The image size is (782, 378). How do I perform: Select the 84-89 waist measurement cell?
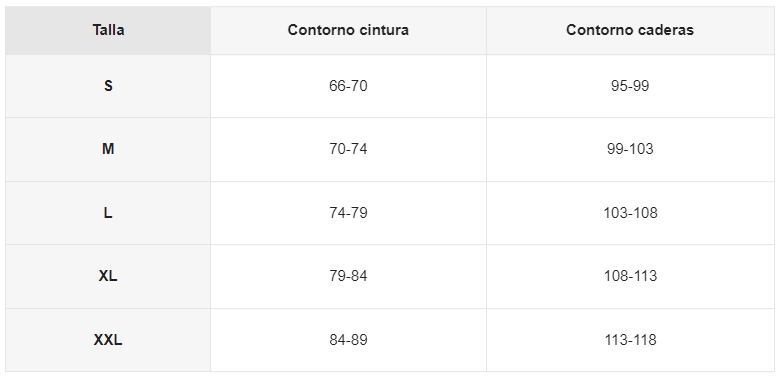348,340
